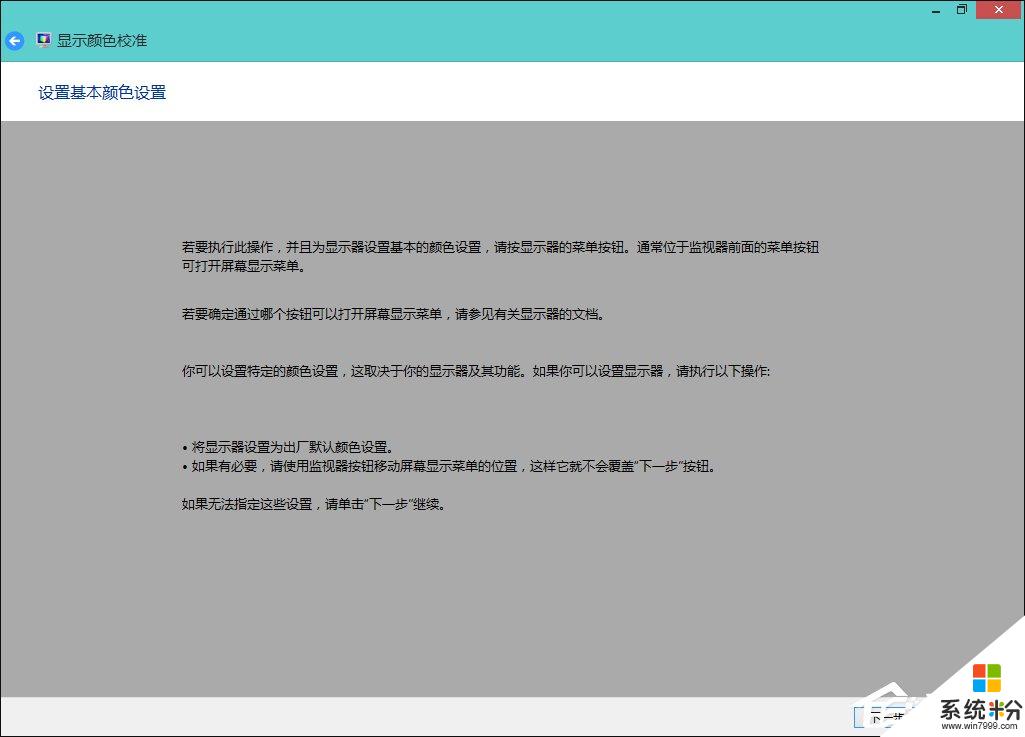The width and height of the screenshot is (1025, 737).
Task: Click the paragraph starting 若要确定通过哪个按钮
Action: pyautogui.click(x=393, y=314)
